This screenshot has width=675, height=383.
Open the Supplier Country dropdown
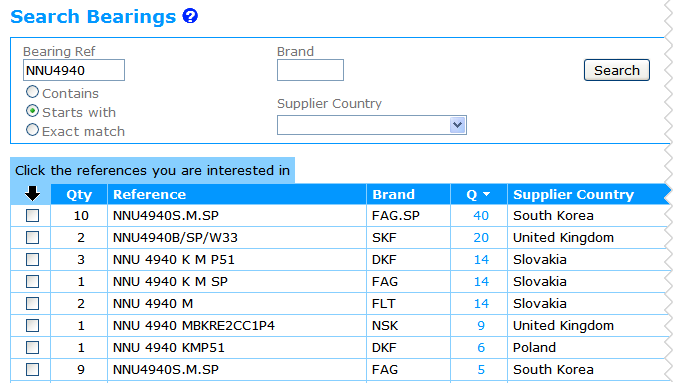pos(372,125)
